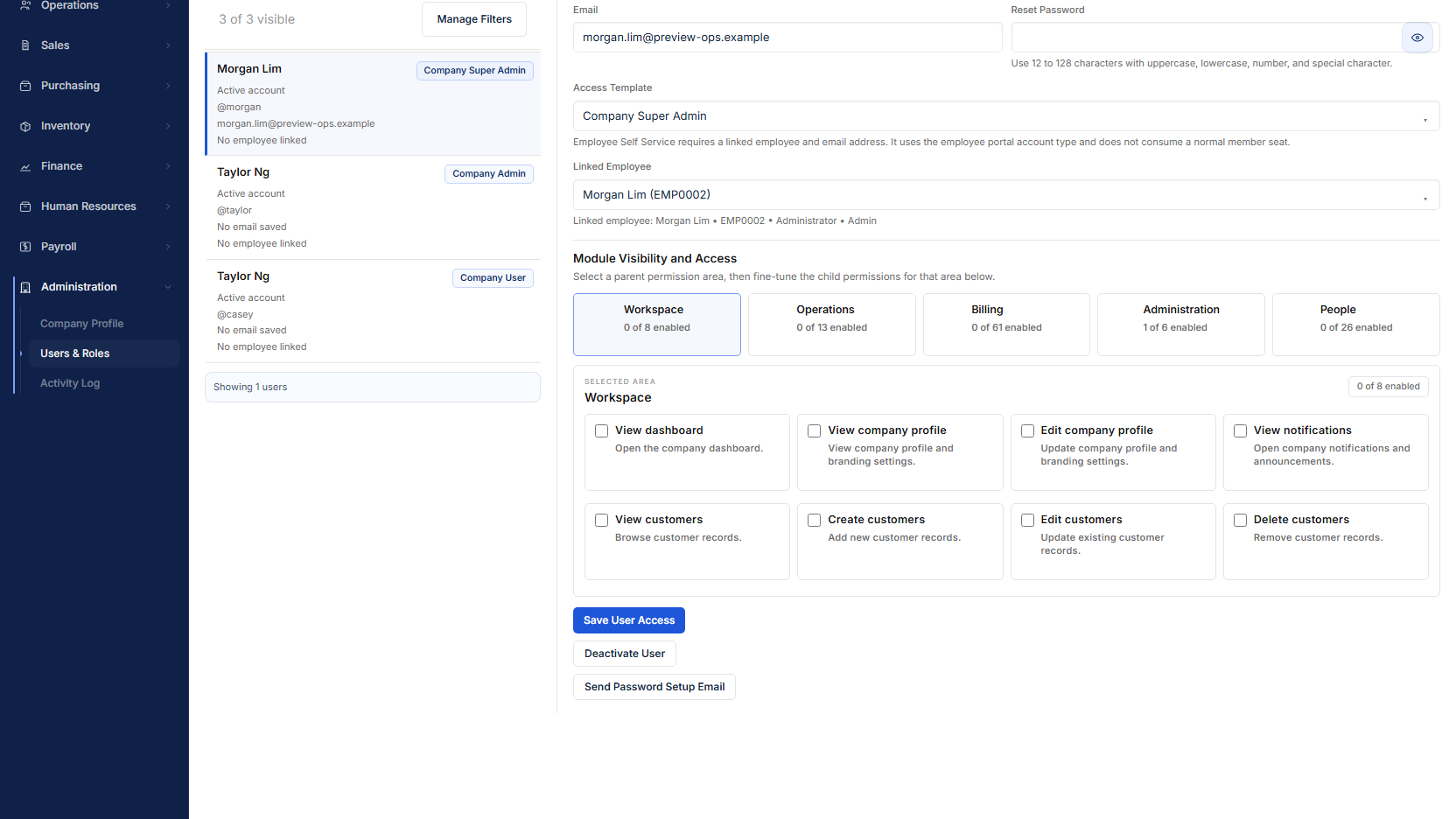Check the View dashboard permission
Viewport: 1456px width, 819px height.
point(602,430)
